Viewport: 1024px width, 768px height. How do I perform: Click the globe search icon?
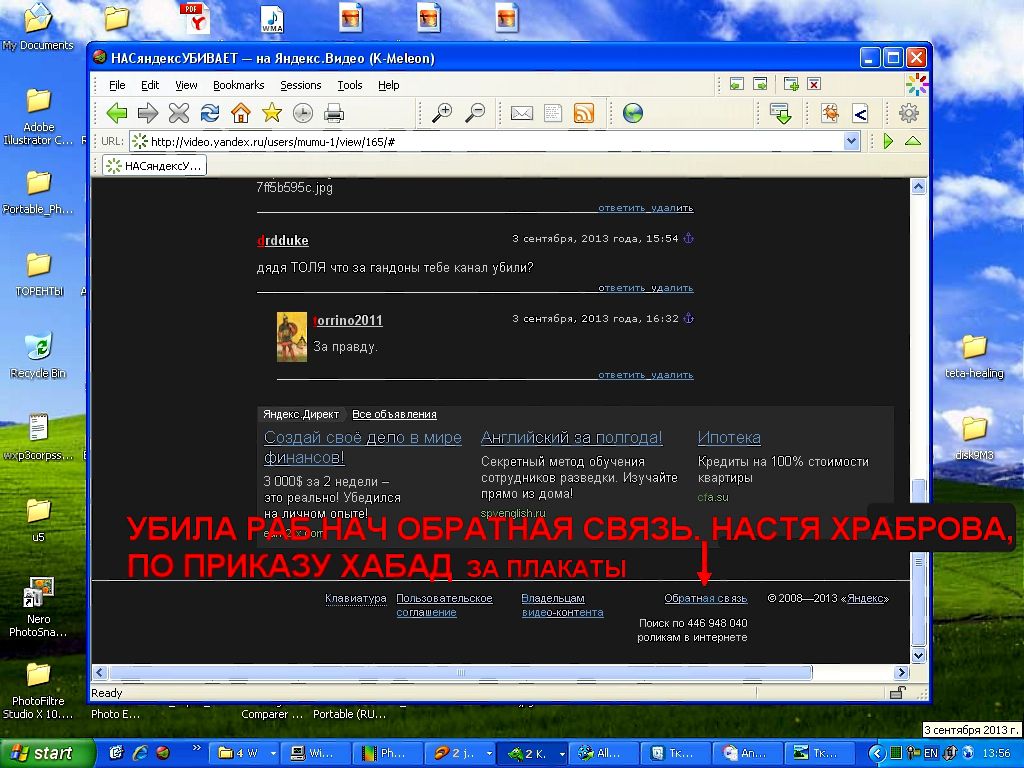[x=632, y=113]
